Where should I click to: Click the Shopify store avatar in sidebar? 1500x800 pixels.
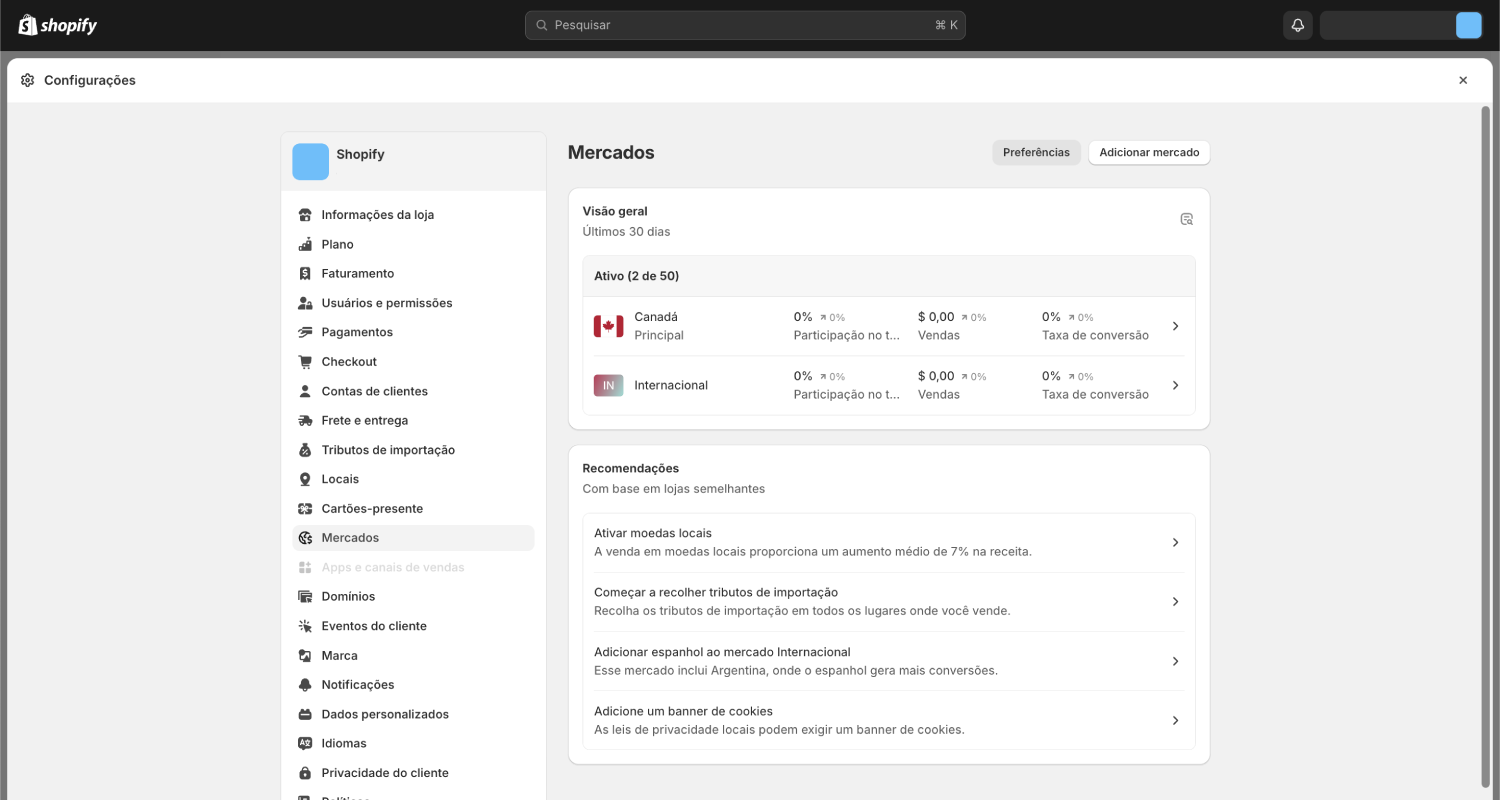310,162
